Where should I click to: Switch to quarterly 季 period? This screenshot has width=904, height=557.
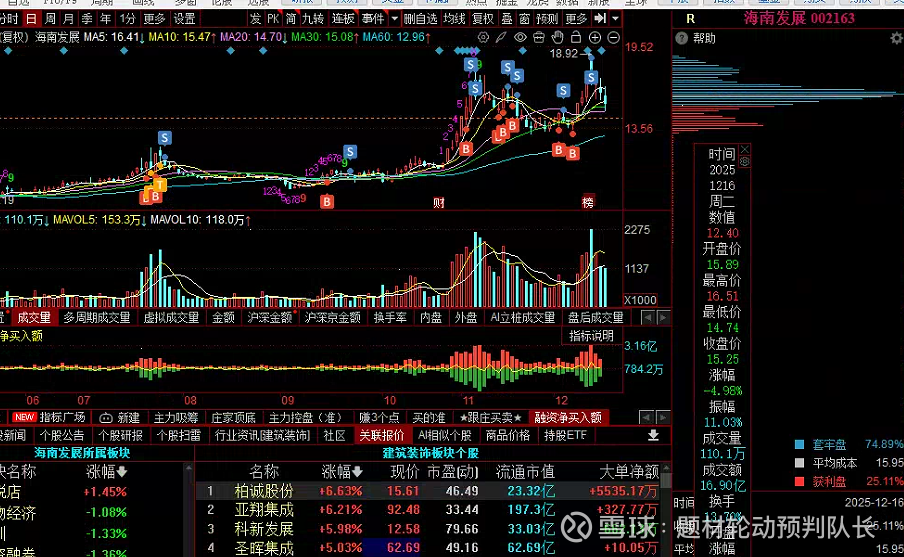click(87, 18)
